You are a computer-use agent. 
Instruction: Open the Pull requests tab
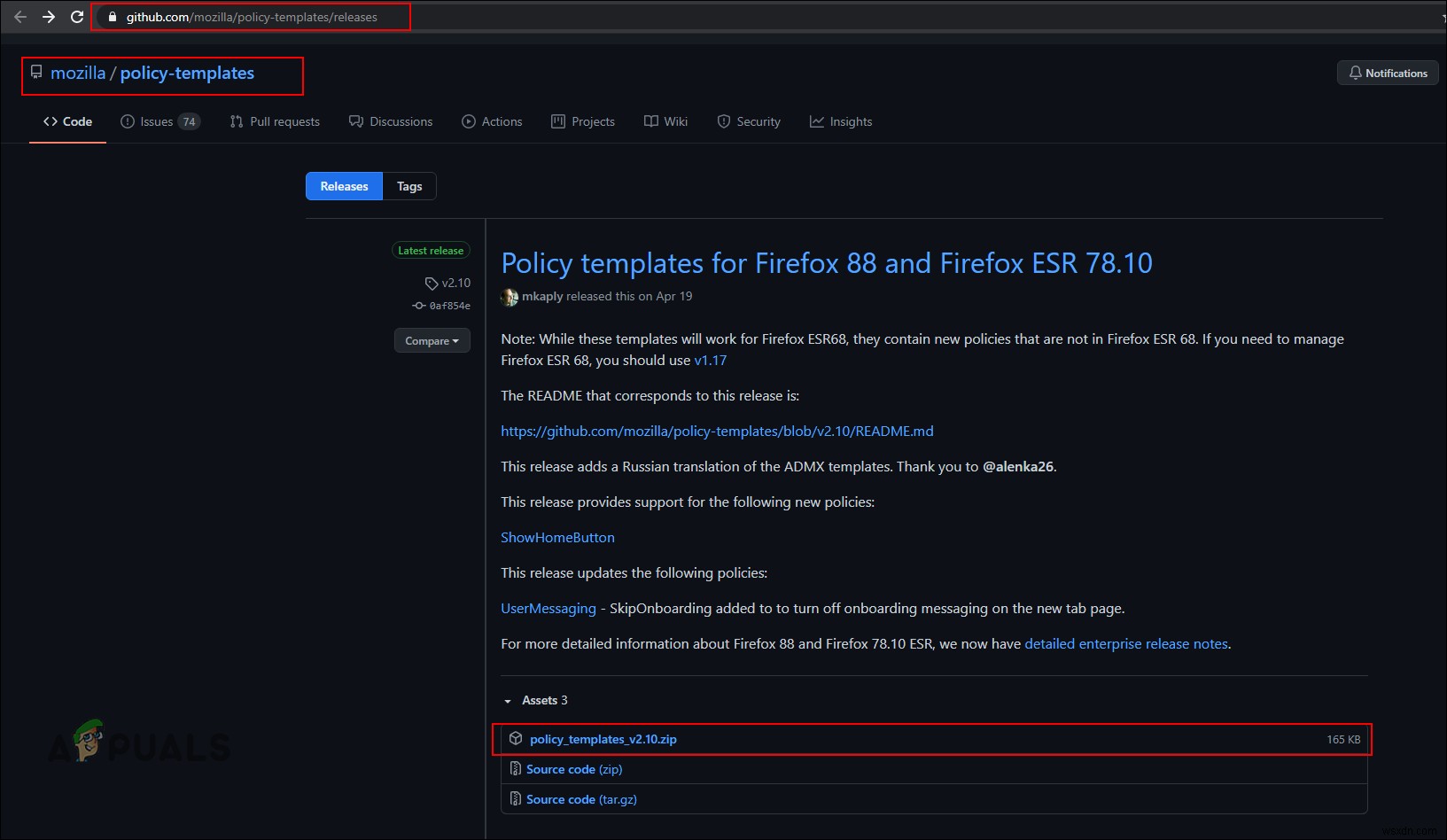point(275,121)
